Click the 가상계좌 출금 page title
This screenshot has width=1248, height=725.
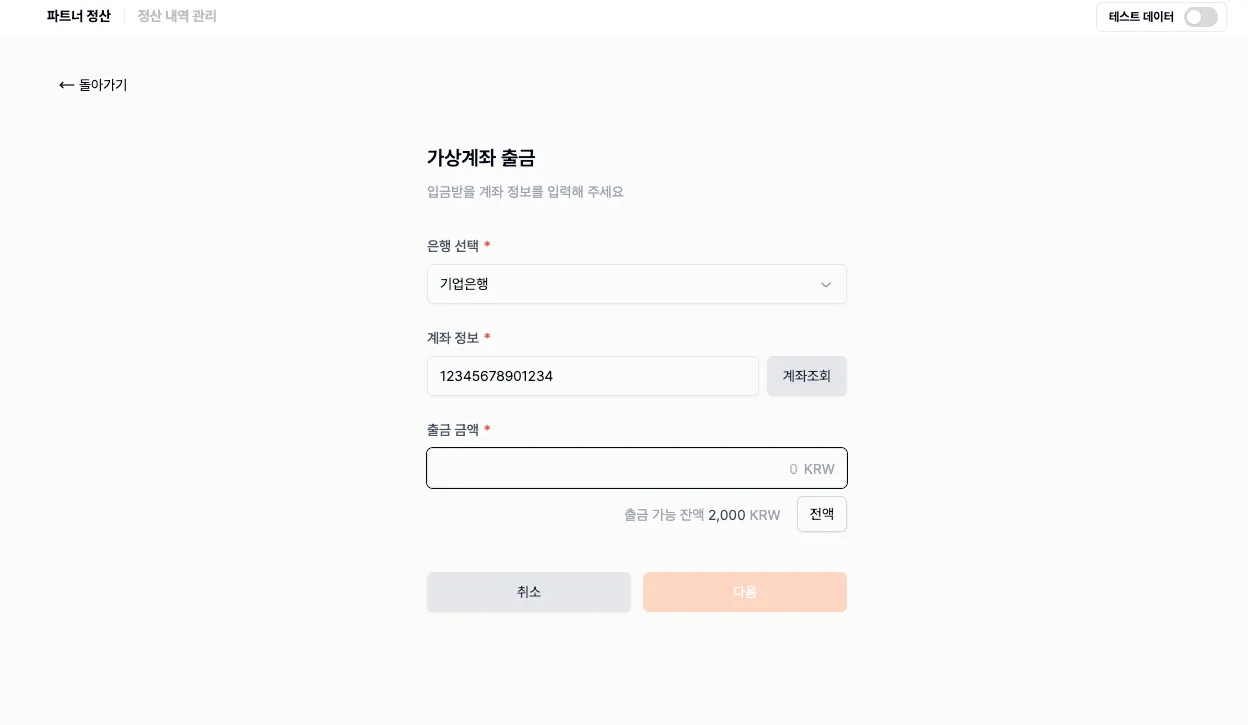click(481, 158)
